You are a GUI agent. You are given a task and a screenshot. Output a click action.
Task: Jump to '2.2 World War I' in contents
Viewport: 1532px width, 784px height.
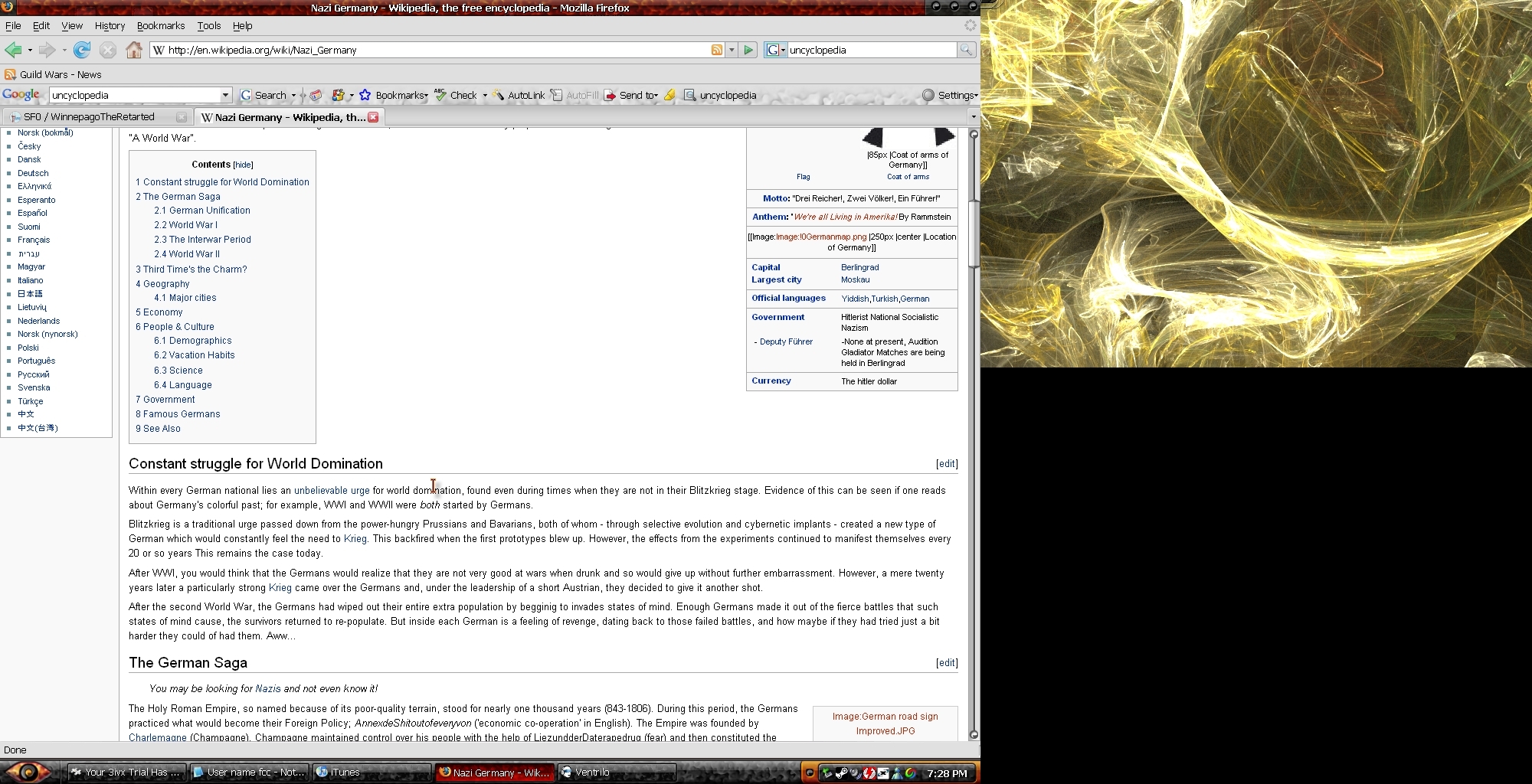(185, 224)
